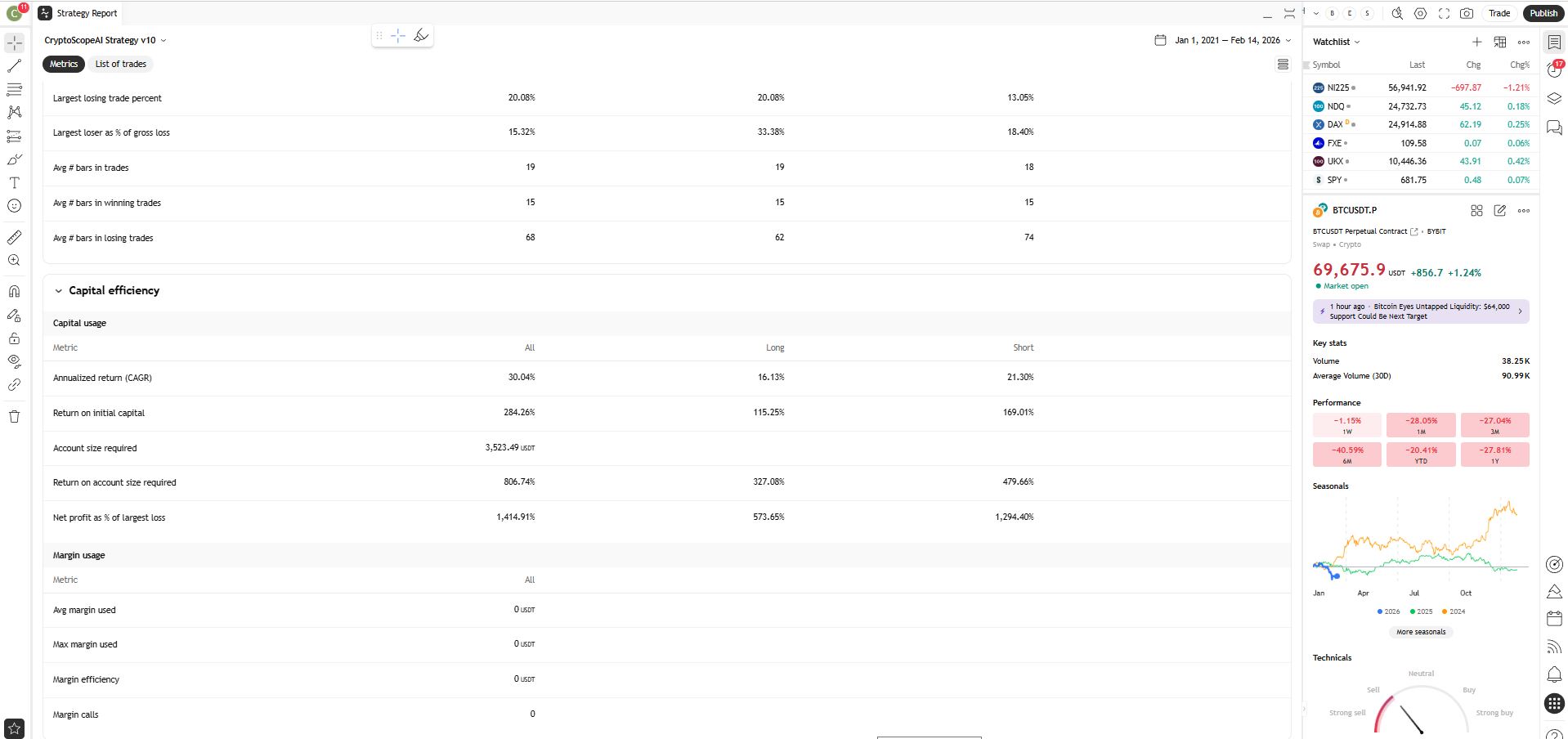Select the eraser in floating toolbar

pyautogui.click(x=421, y=35)
